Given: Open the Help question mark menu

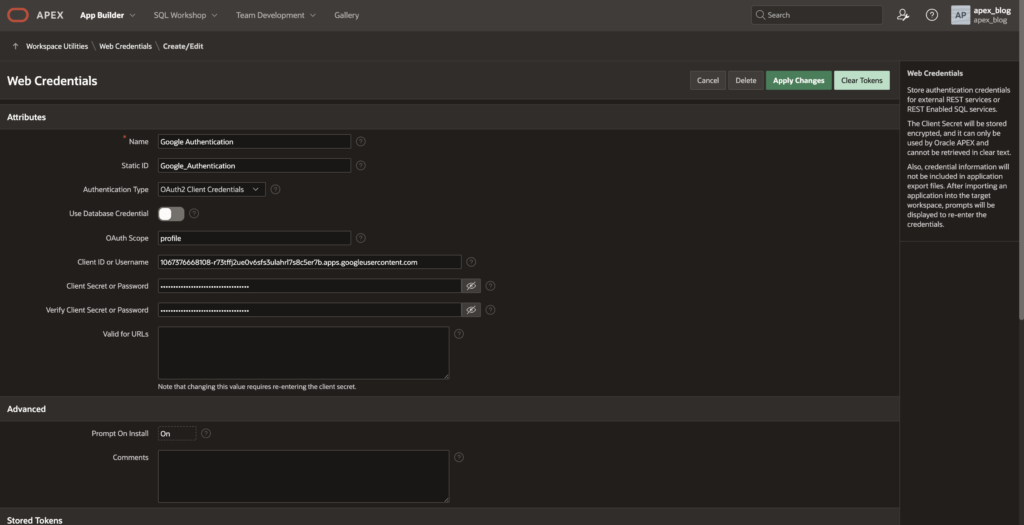Looking at the screenshot, I should pyautogui.click(x=932, y=15).
